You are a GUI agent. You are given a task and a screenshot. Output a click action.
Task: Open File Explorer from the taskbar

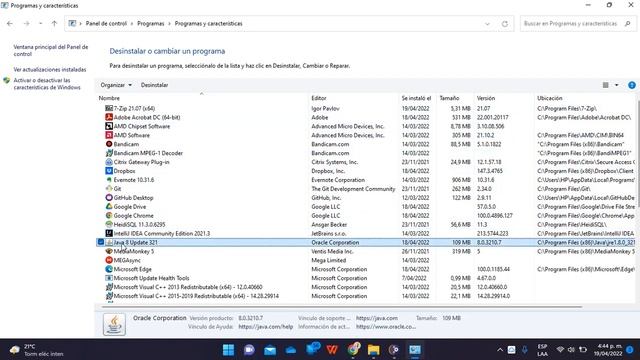(x=373, y=350)
